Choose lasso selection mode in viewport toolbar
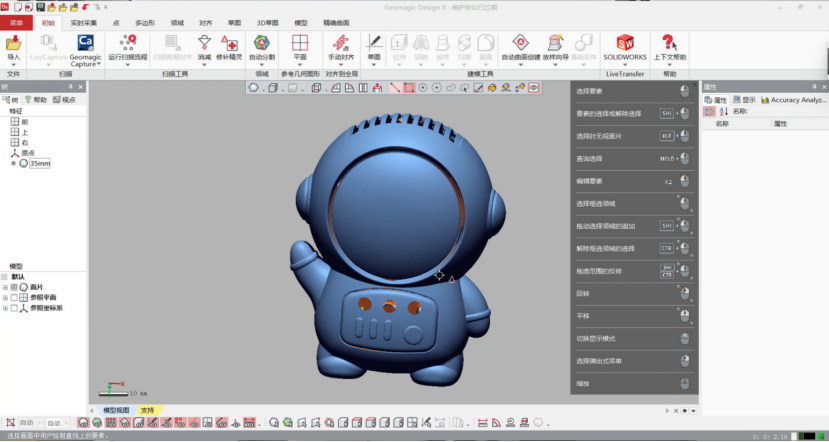 tap(450, 88)
